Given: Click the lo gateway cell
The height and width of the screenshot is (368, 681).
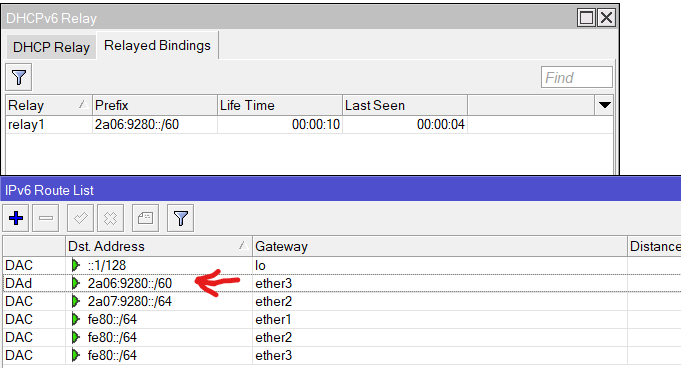Looking at the screenshot, I should 440,265.
